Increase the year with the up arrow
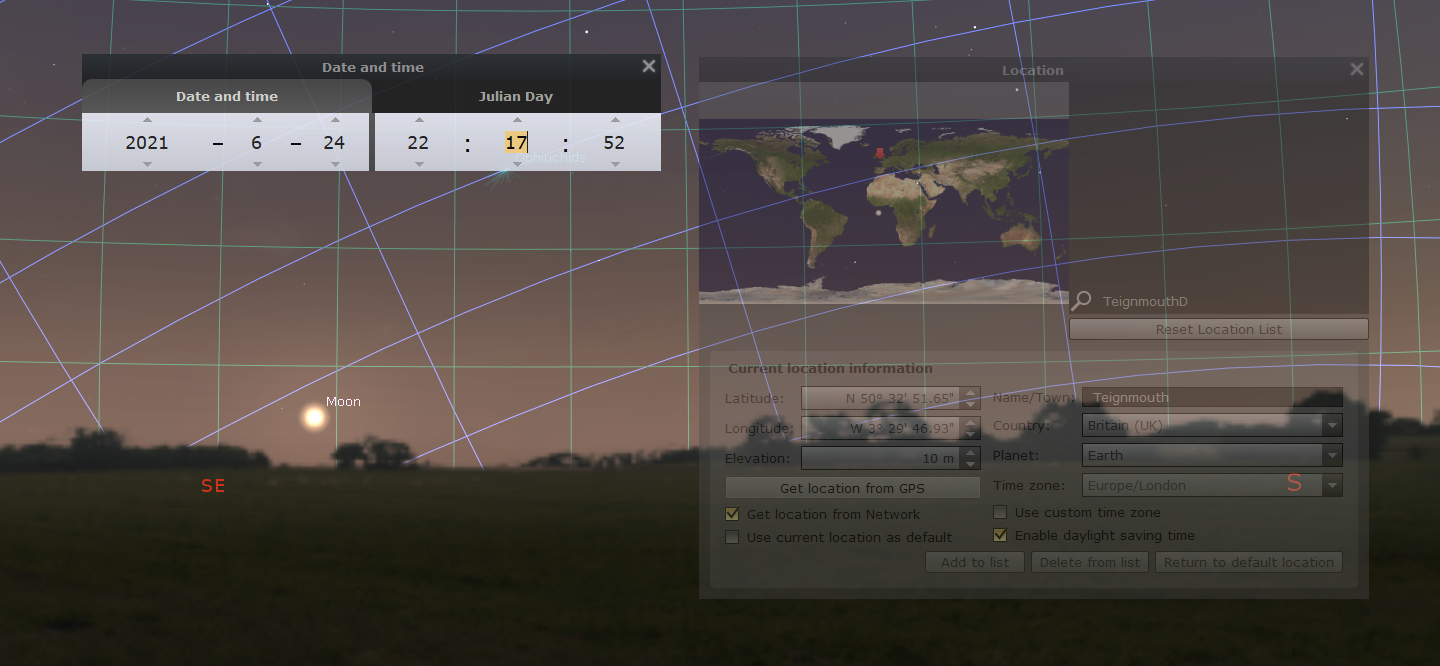Screen dimensions: 1440x666 point(147,120)
